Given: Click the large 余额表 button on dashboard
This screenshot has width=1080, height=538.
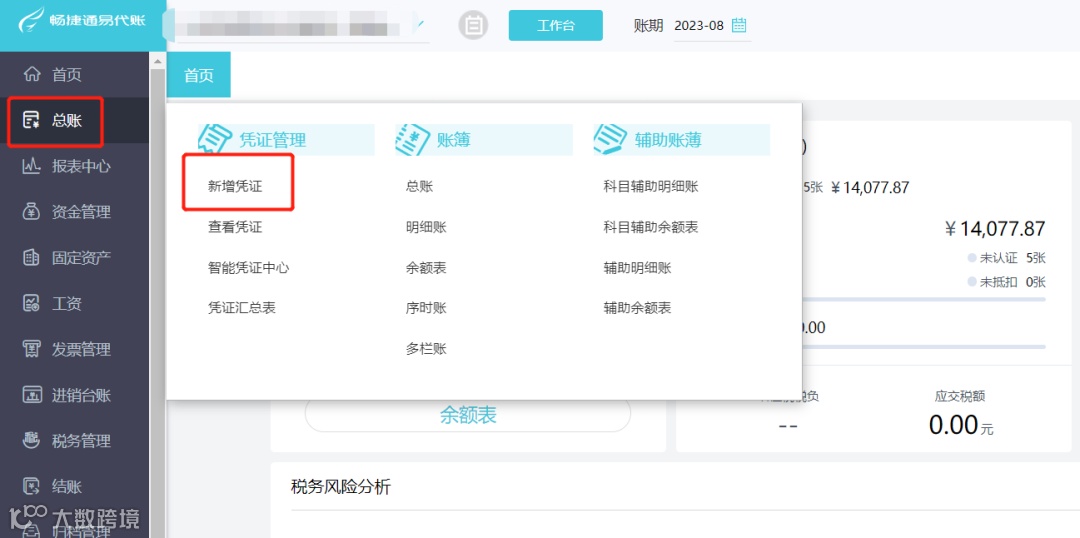Looking at the screenshot, I should pos(468,415).
